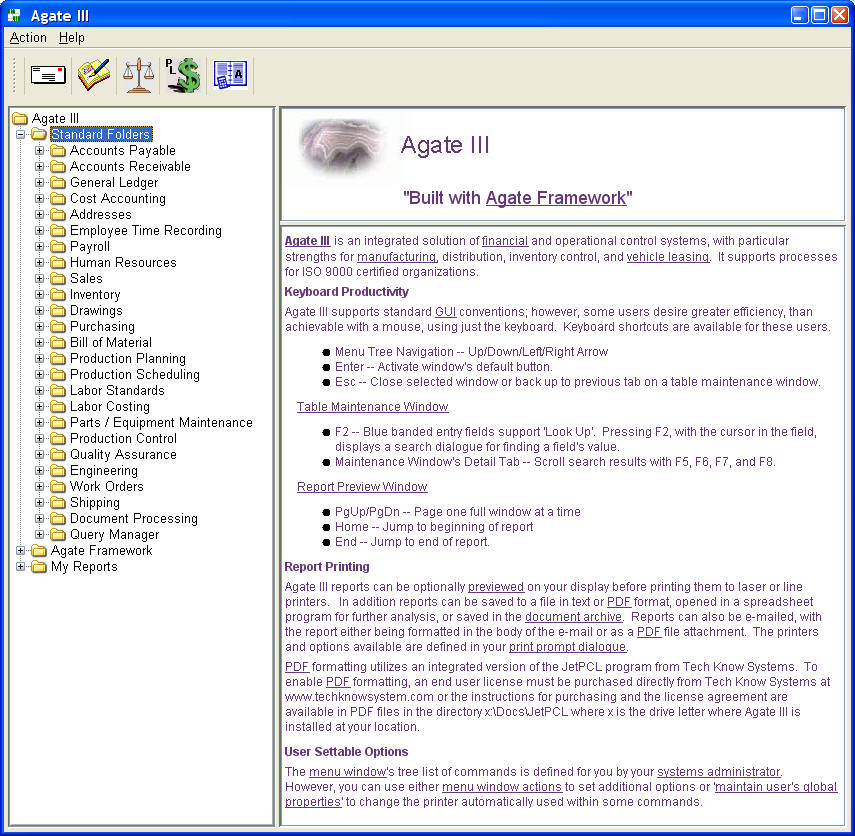Click the balance scales toolbar icon
This screenshot has width=855, height=836.
138,75
